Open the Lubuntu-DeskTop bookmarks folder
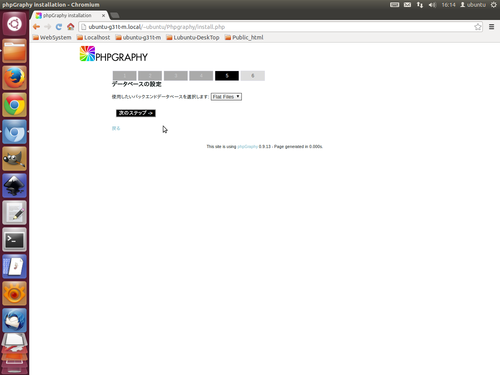 pos(193,37)
